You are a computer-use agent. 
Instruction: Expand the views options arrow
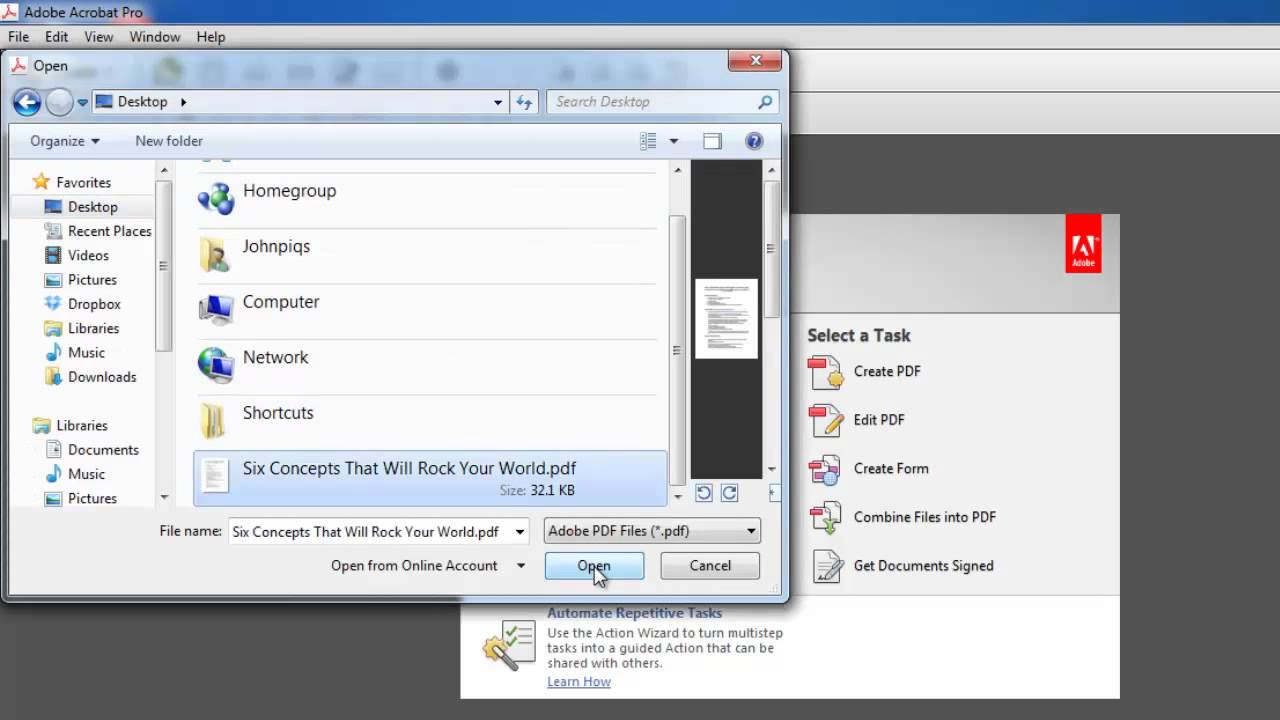tap(673, 141)
